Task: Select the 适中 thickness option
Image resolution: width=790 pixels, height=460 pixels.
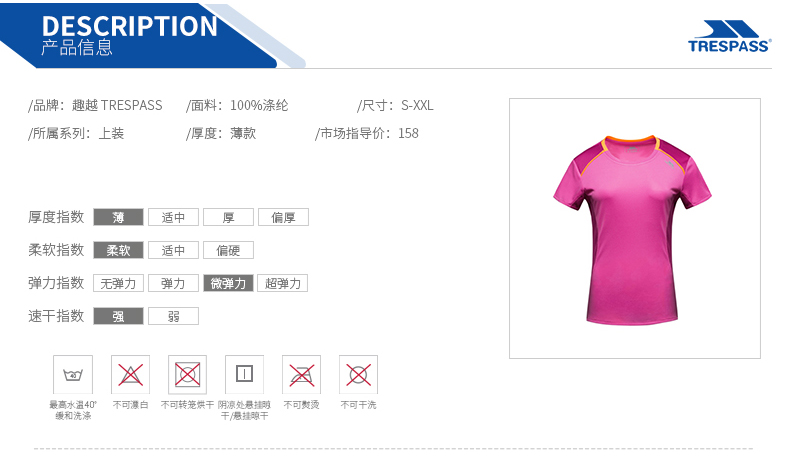Action: click(173, 217)
